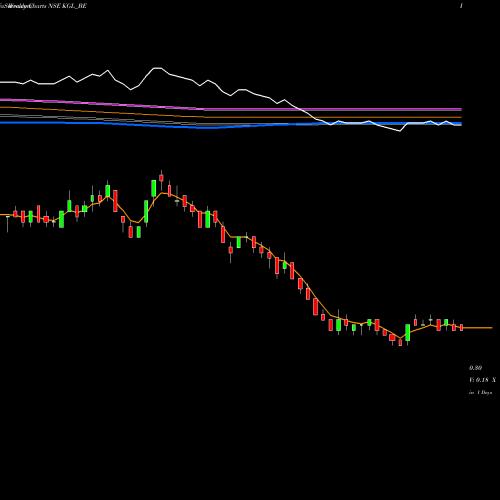Viewport: 500px width, 500px height.
Task: Click the 'in 1 Days' label
Action: pyautogui.click(x=480, y=392)
